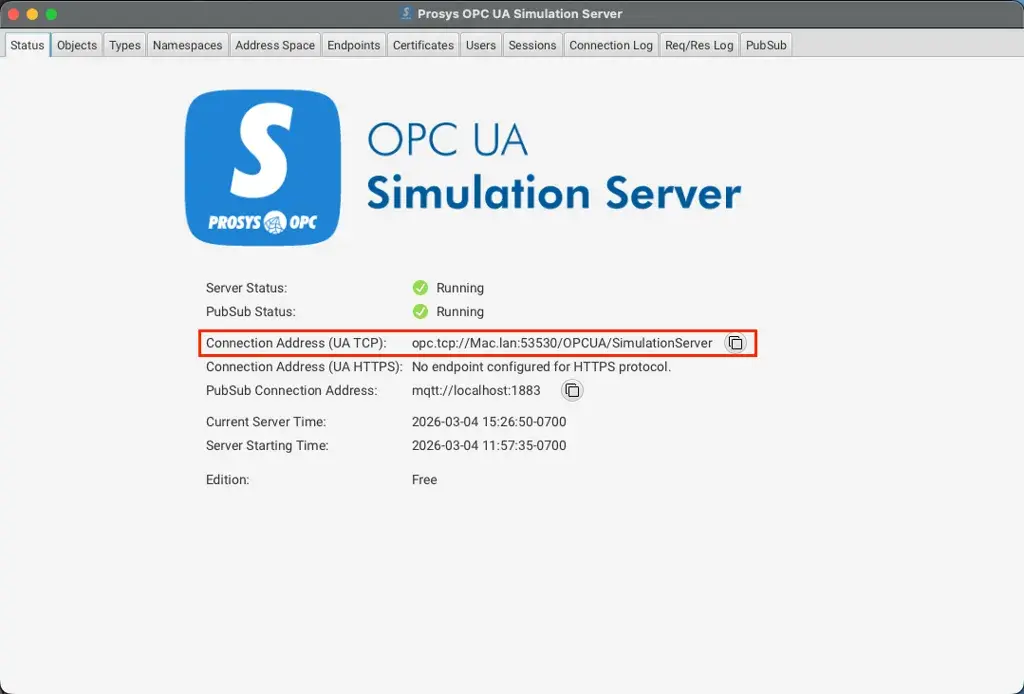Click the 'Running' text beside PubSub Status
This screenshot has width=1024, height=694.
pyautogui.click(x=460, y=311)
